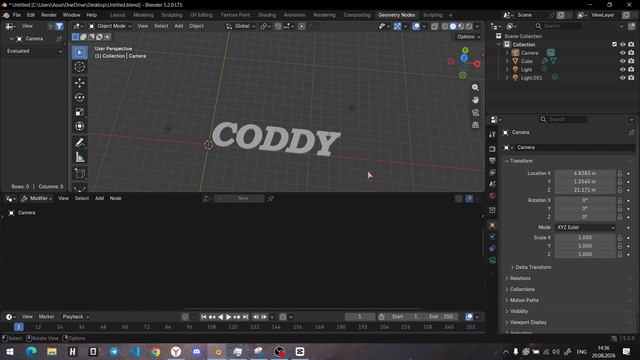
Task: Hide Light.001 with its eye icon
Action: (x=622, y=78)
